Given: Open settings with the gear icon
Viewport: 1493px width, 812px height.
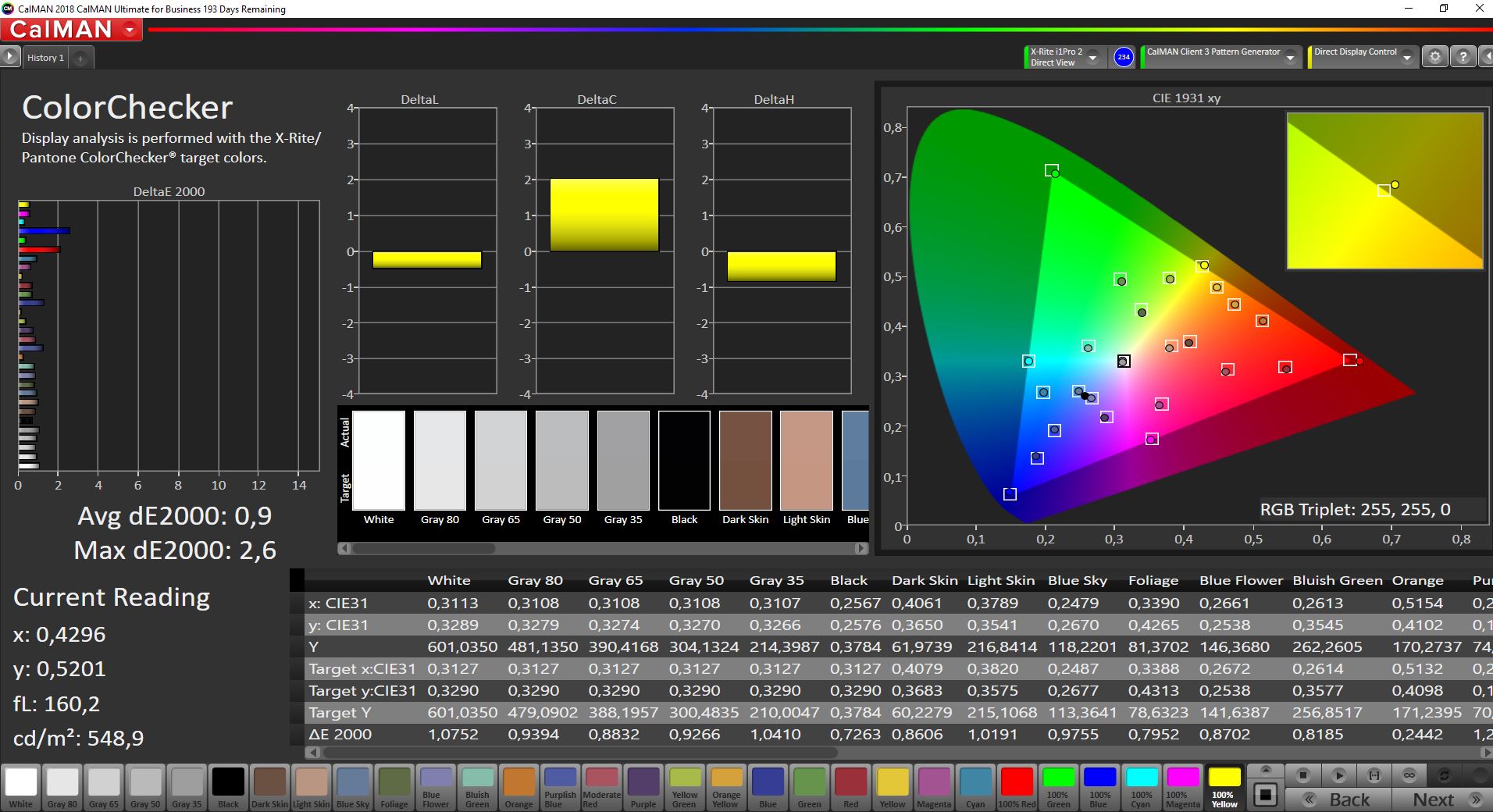Looking at the screenshot, I should click(x=1434, y=57).
